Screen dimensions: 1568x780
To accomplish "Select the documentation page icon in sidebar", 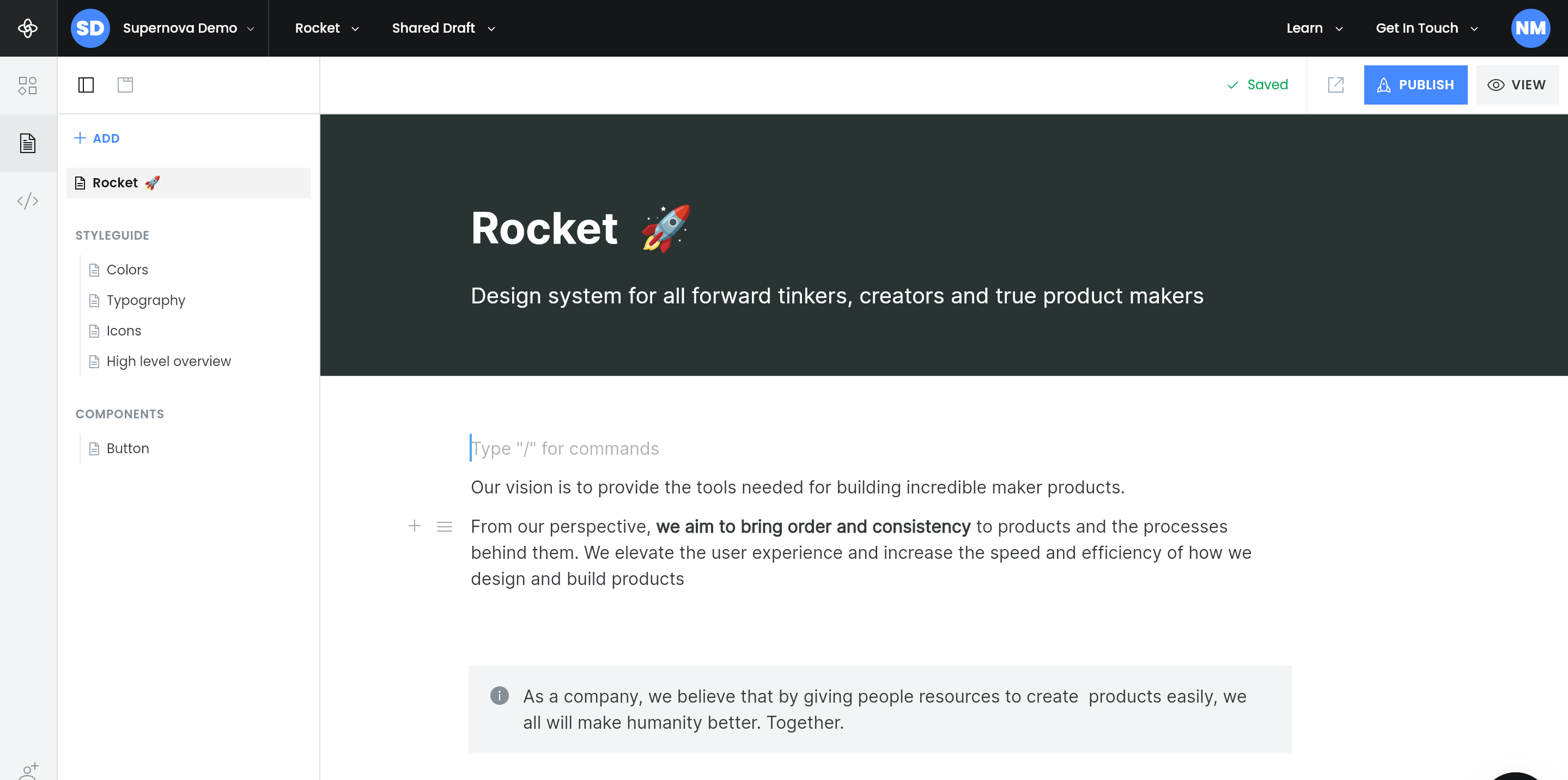I will coord(28,144).
